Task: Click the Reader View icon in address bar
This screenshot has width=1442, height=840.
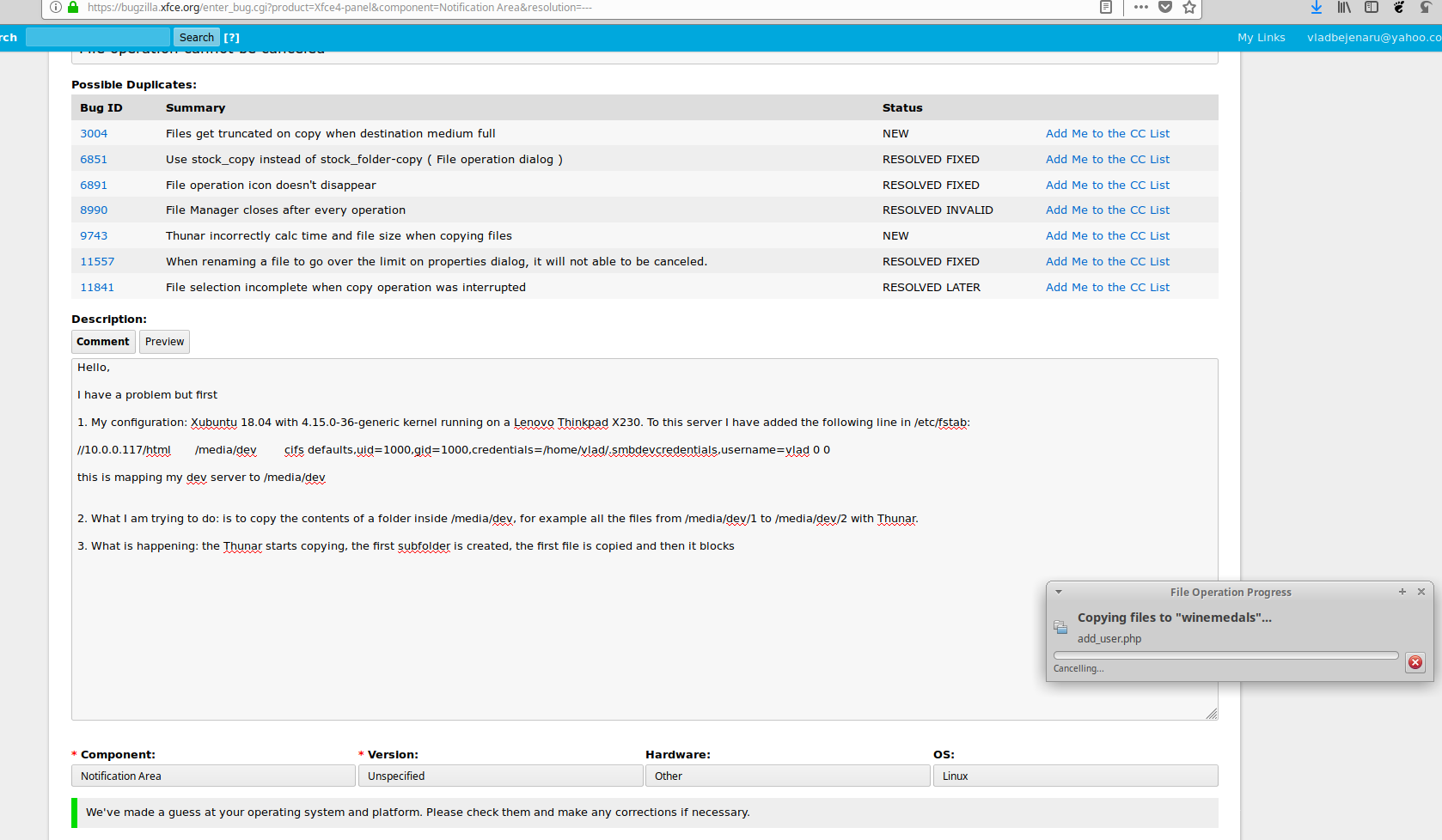Action: pos(1106,8)
